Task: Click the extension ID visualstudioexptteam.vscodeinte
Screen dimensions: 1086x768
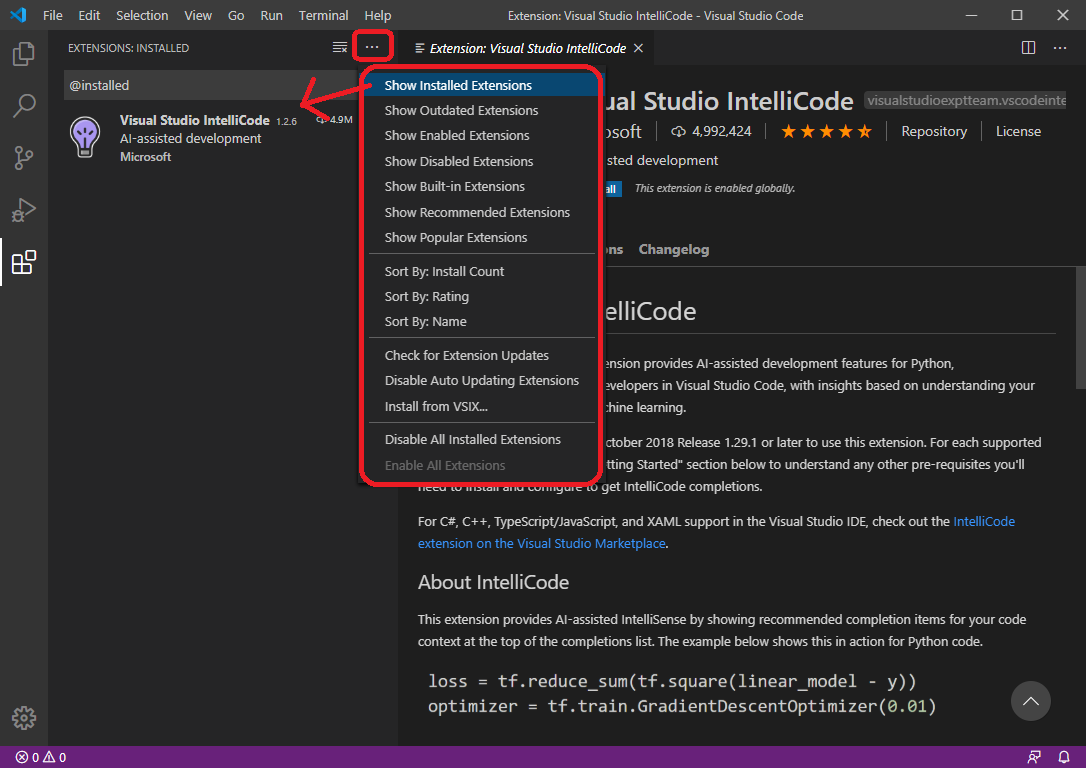Action: click(x=965, y=101)
